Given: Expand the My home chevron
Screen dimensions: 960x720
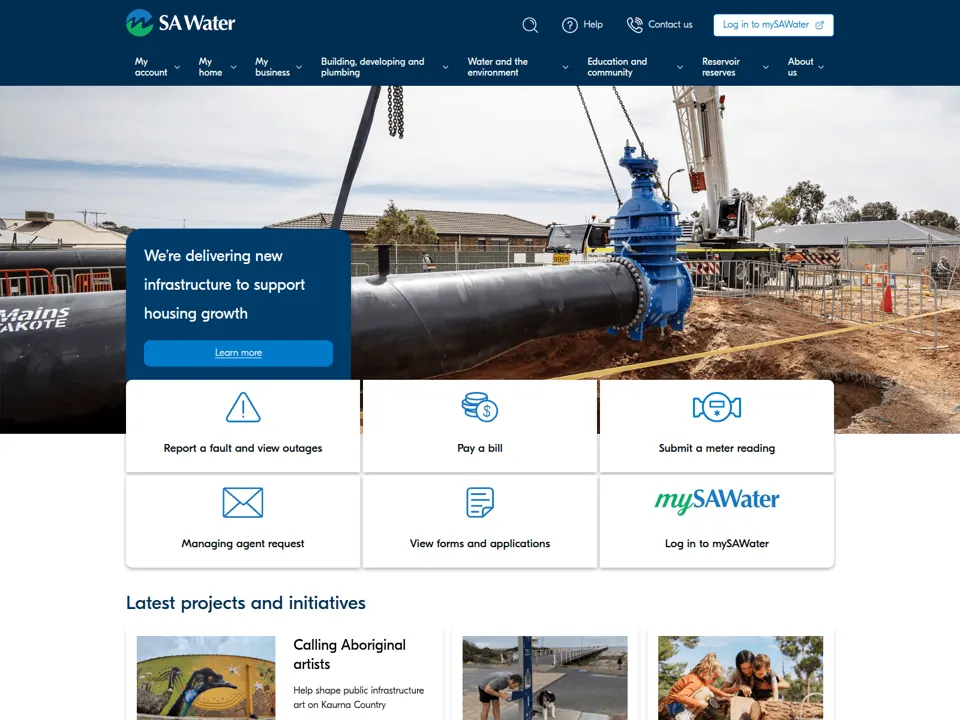Looking at the screenshot, I should tap(233, 67).
